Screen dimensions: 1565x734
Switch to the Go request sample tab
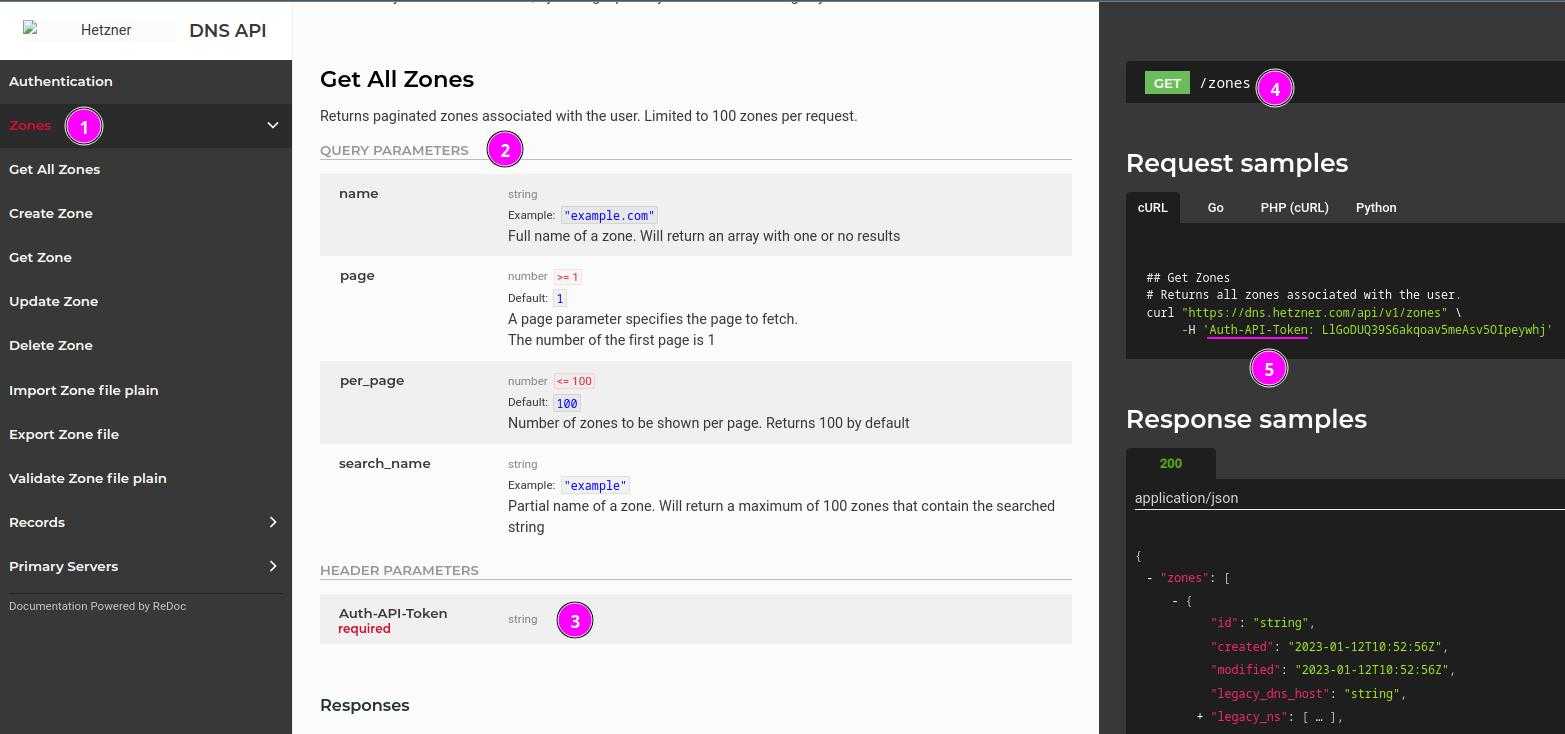click(1215, 207)
